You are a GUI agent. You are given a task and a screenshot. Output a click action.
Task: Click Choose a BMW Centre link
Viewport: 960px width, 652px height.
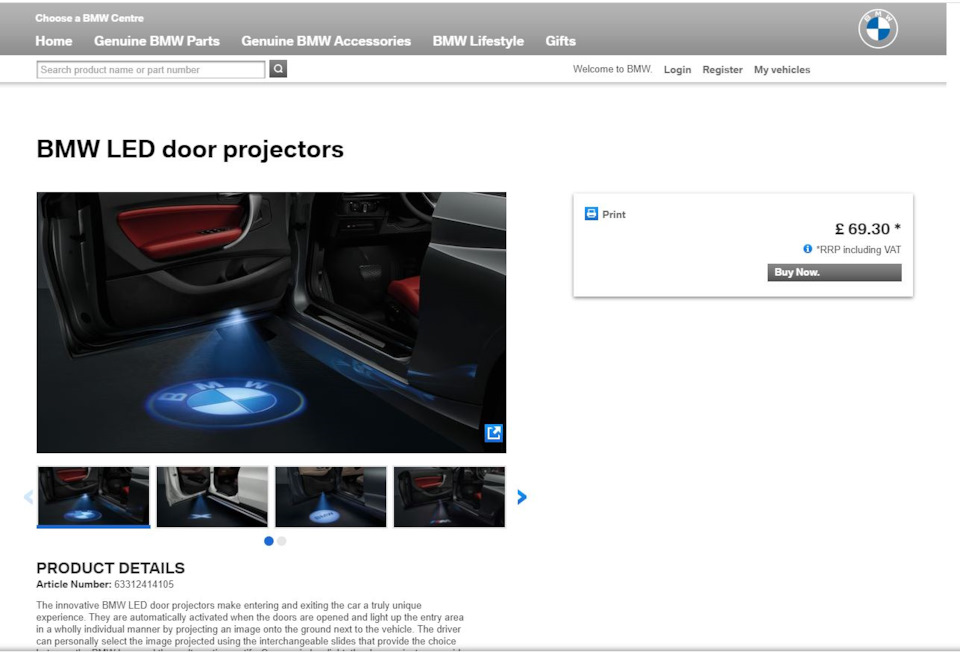pos(89,18)
